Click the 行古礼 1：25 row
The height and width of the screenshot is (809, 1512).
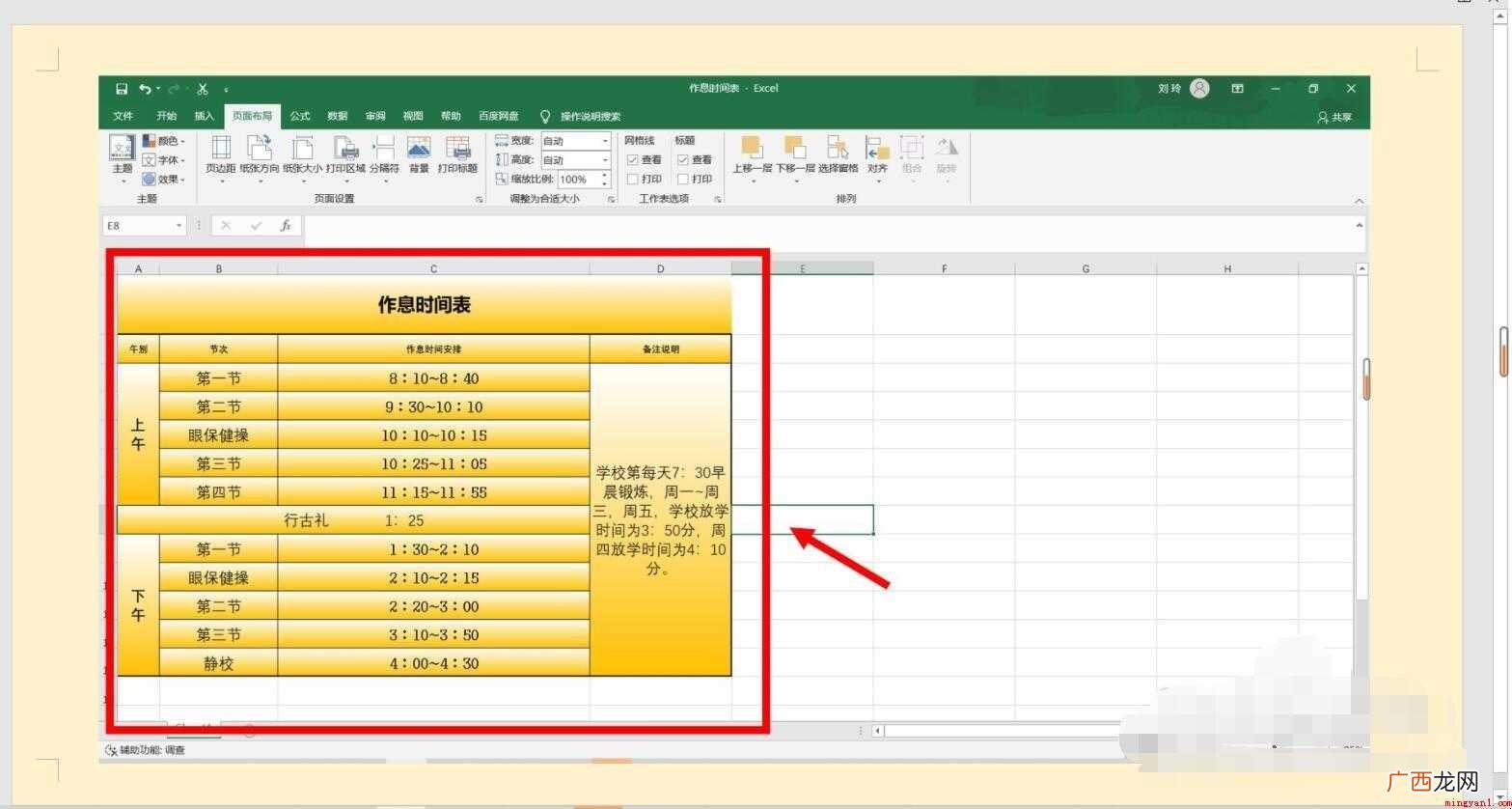coord(353,520)
